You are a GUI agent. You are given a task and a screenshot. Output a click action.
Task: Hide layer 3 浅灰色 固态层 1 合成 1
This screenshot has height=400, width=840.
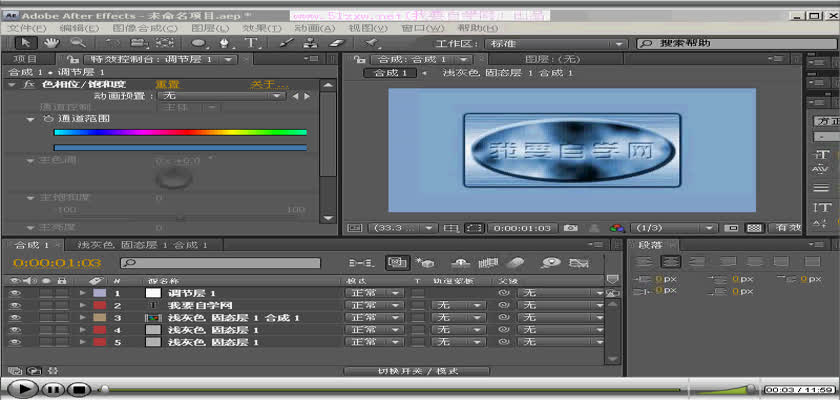pos(14,318)
